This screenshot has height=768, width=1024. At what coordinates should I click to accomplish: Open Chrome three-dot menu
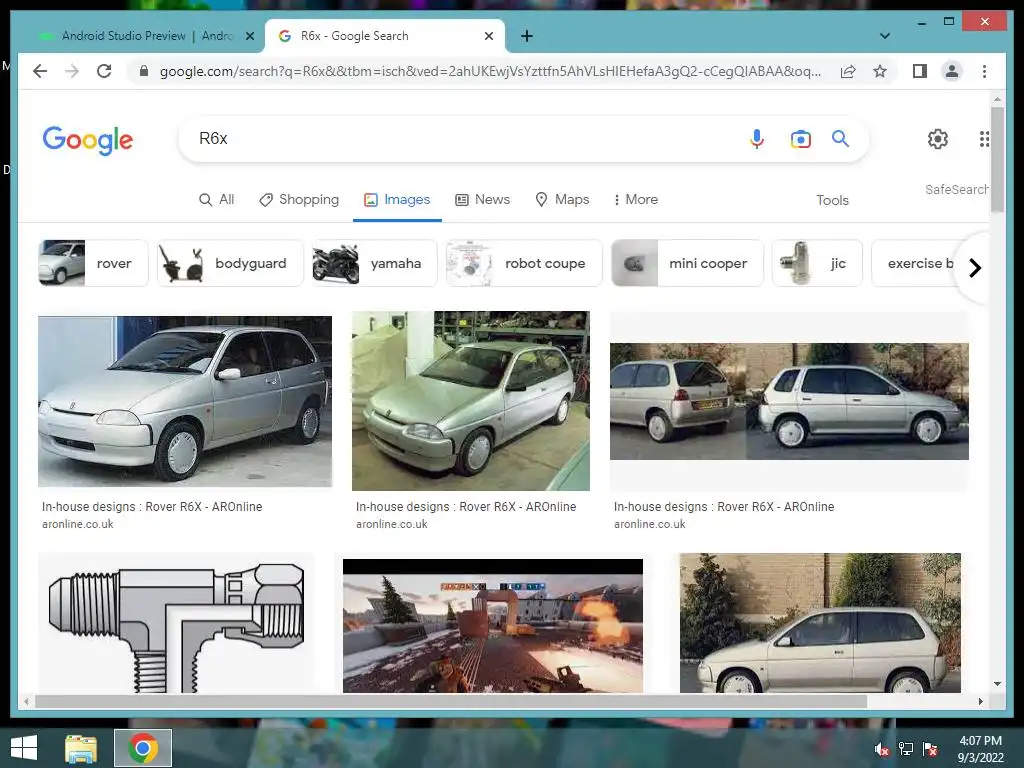[984, 71]
